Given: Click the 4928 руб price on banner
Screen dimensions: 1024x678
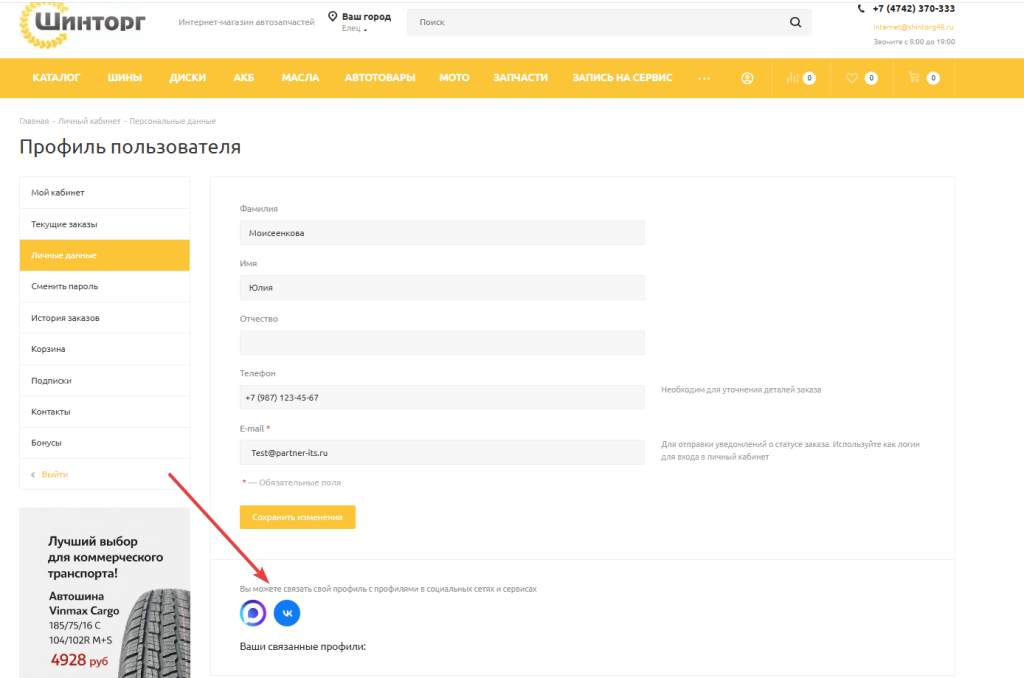Looking at the screenshot, I should point(79,660).
